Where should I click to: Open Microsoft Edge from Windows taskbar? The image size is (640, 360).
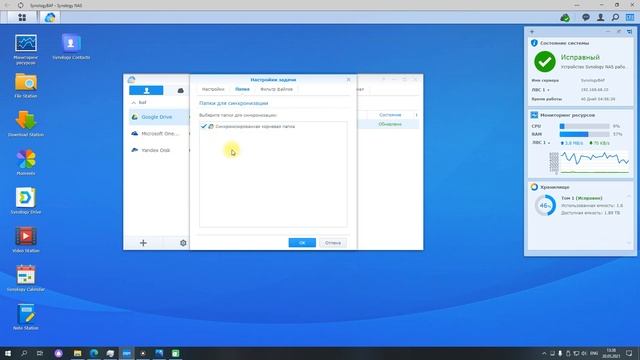click(x=94, y=353)
